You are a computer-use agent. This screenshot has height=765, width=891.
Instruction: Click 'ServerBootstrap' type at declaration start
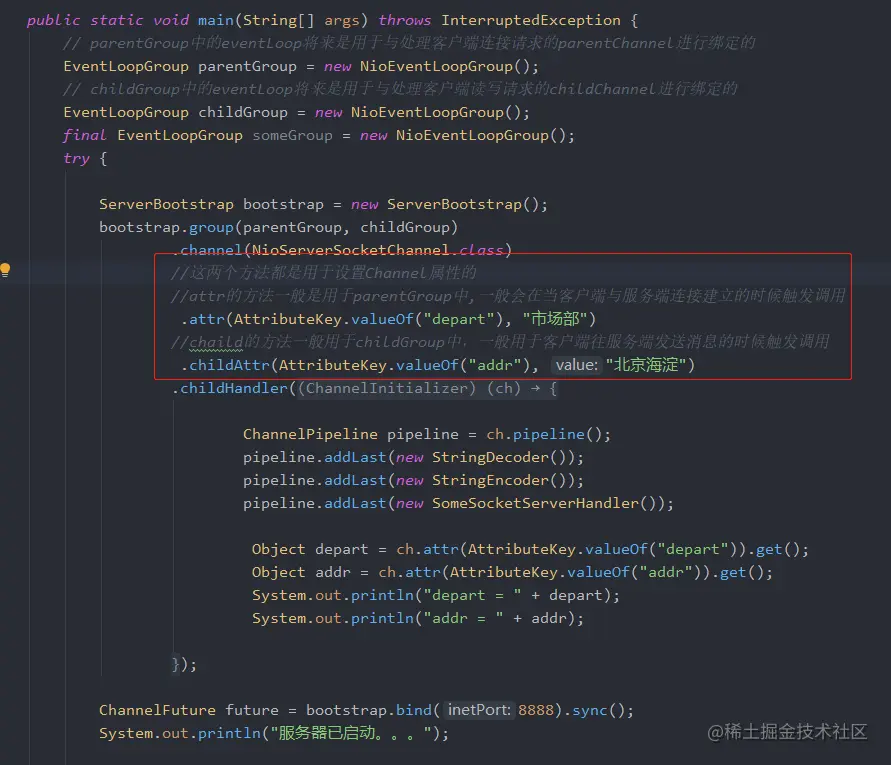pos(166,205)
